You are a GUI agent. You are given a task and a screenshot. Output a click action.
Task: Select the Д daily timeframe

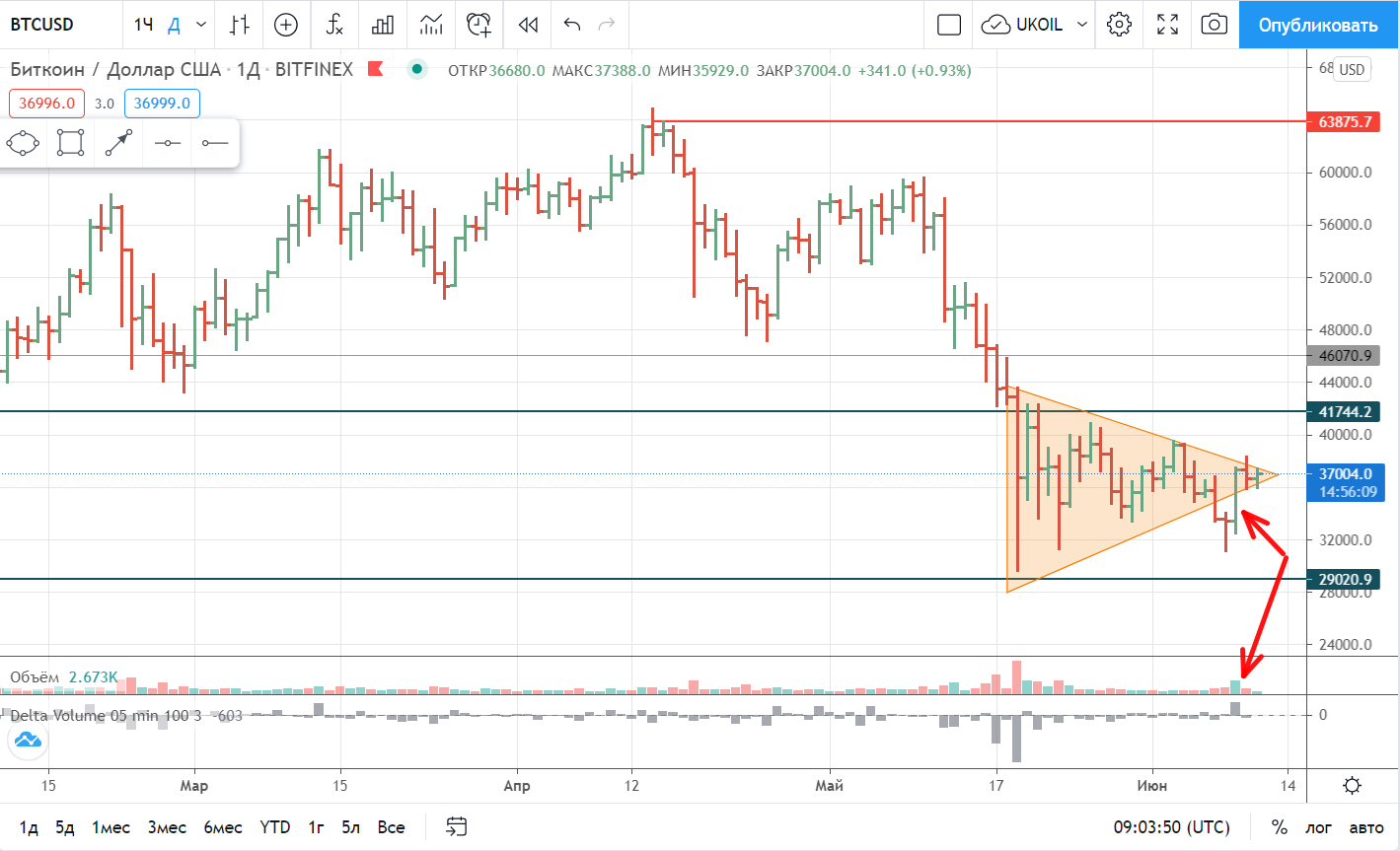pyautogui.click(x=174, y=25)
